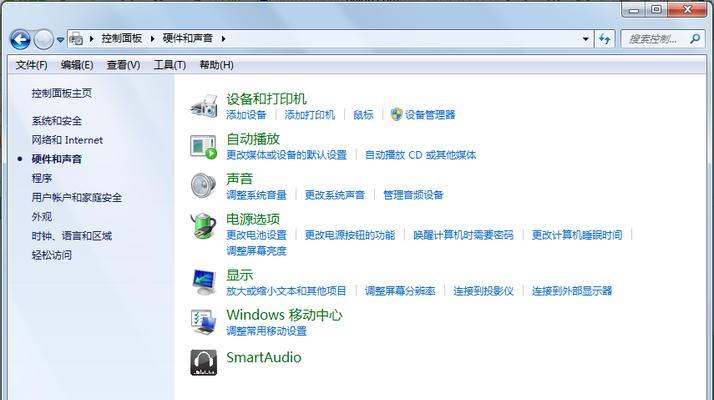
Task: Open 外观 in sidebar
Action: click(41, 216)
